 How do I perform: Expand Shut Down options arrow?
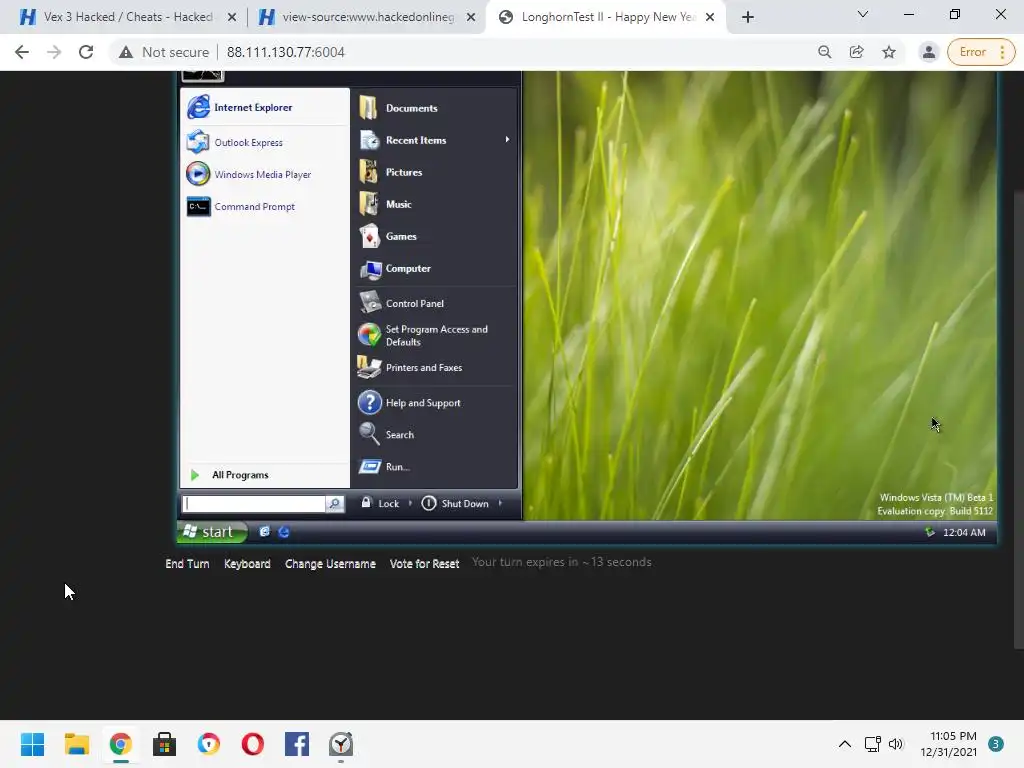click(x=500, y=503)
